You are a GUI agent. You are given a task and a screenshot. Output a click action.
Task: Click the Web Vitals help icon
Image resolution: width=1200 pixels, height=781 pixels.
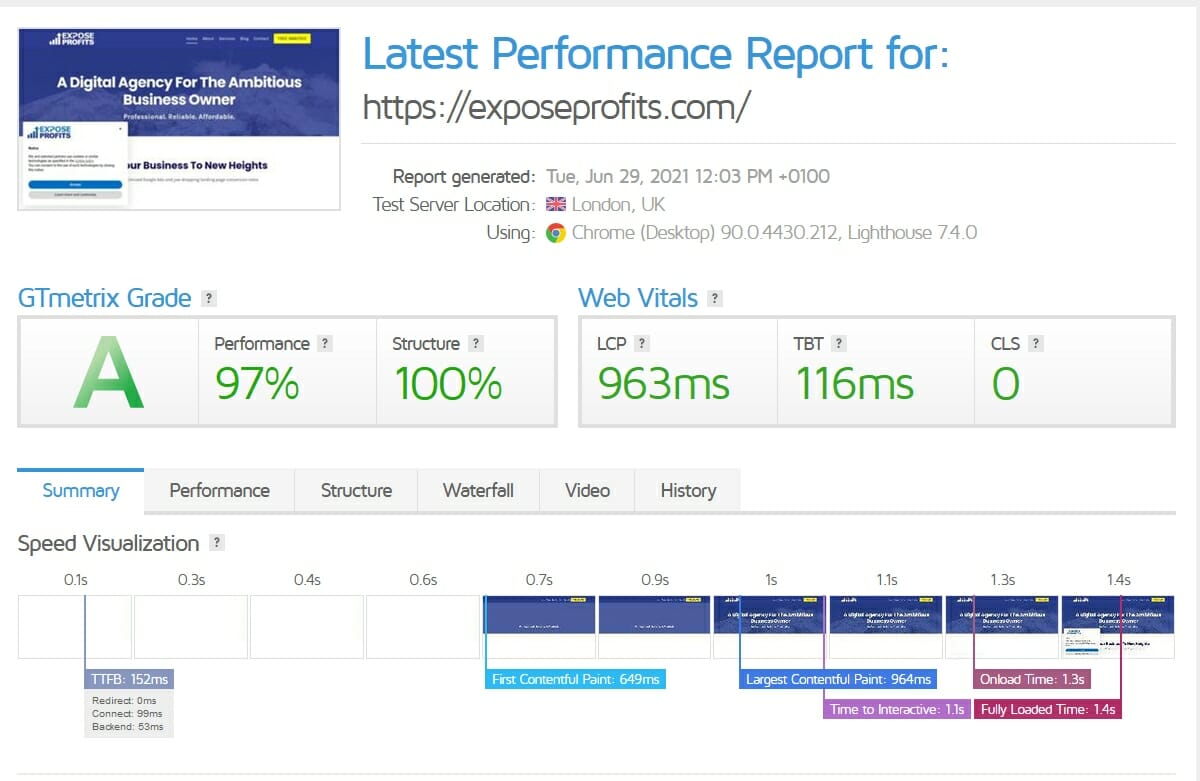(714, 298)
